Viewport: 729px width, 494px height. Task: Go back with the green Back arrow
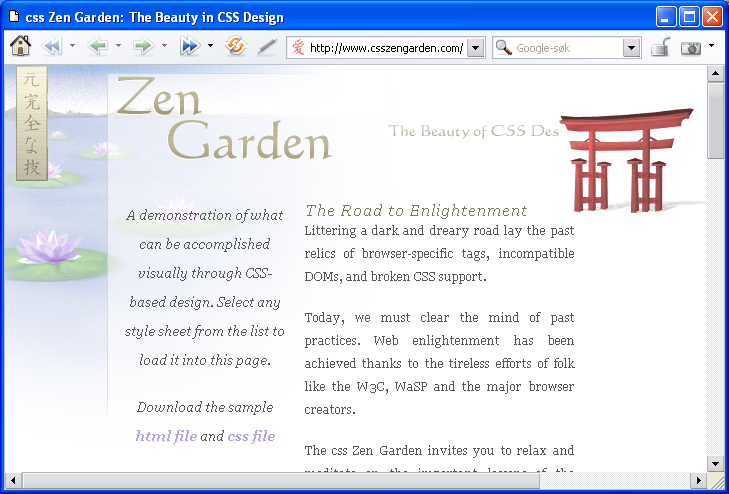click(x=98, y=46)
